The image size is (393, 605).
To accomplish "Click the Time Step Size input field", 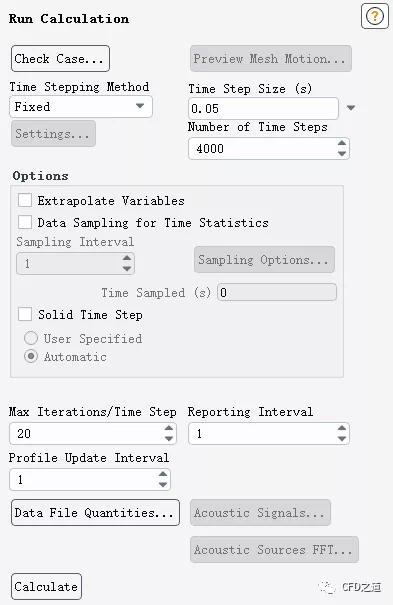I will [263, 108].
